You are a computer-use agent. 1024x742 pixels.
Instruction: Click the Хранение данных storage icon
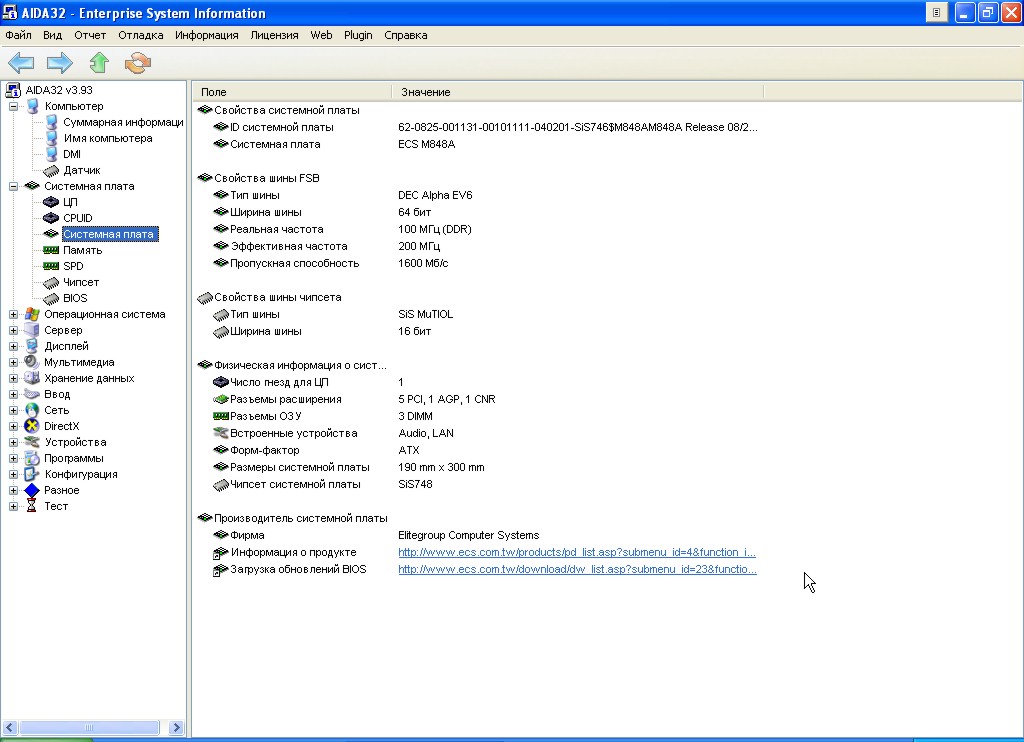point(32,378)
